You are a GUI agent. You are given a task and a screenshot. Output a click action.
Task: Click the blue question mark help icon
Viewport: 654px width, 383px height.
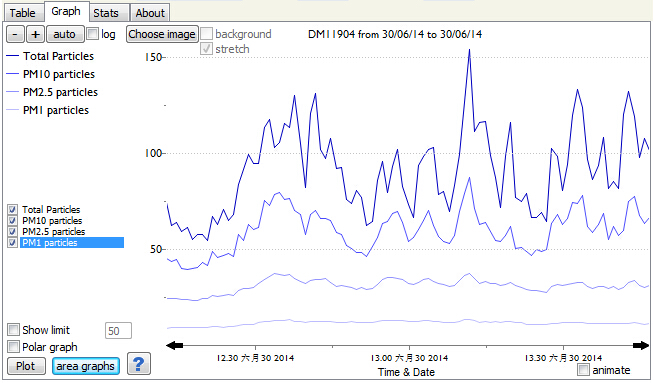pos(139,364)
